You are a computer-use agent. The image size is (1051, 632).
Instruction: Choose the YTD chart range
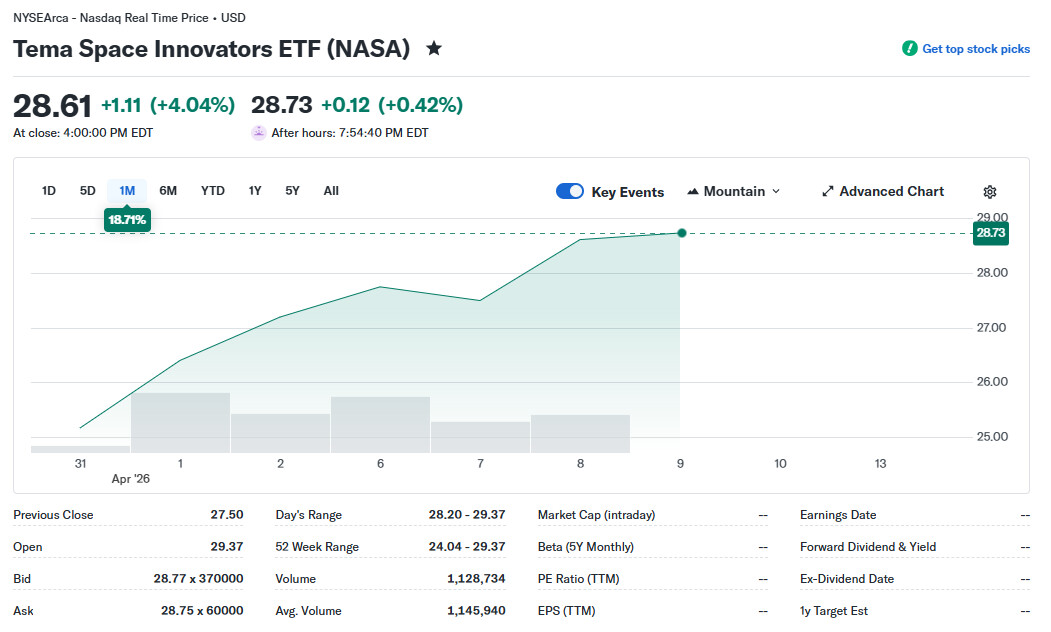click(x=213, y=190)
